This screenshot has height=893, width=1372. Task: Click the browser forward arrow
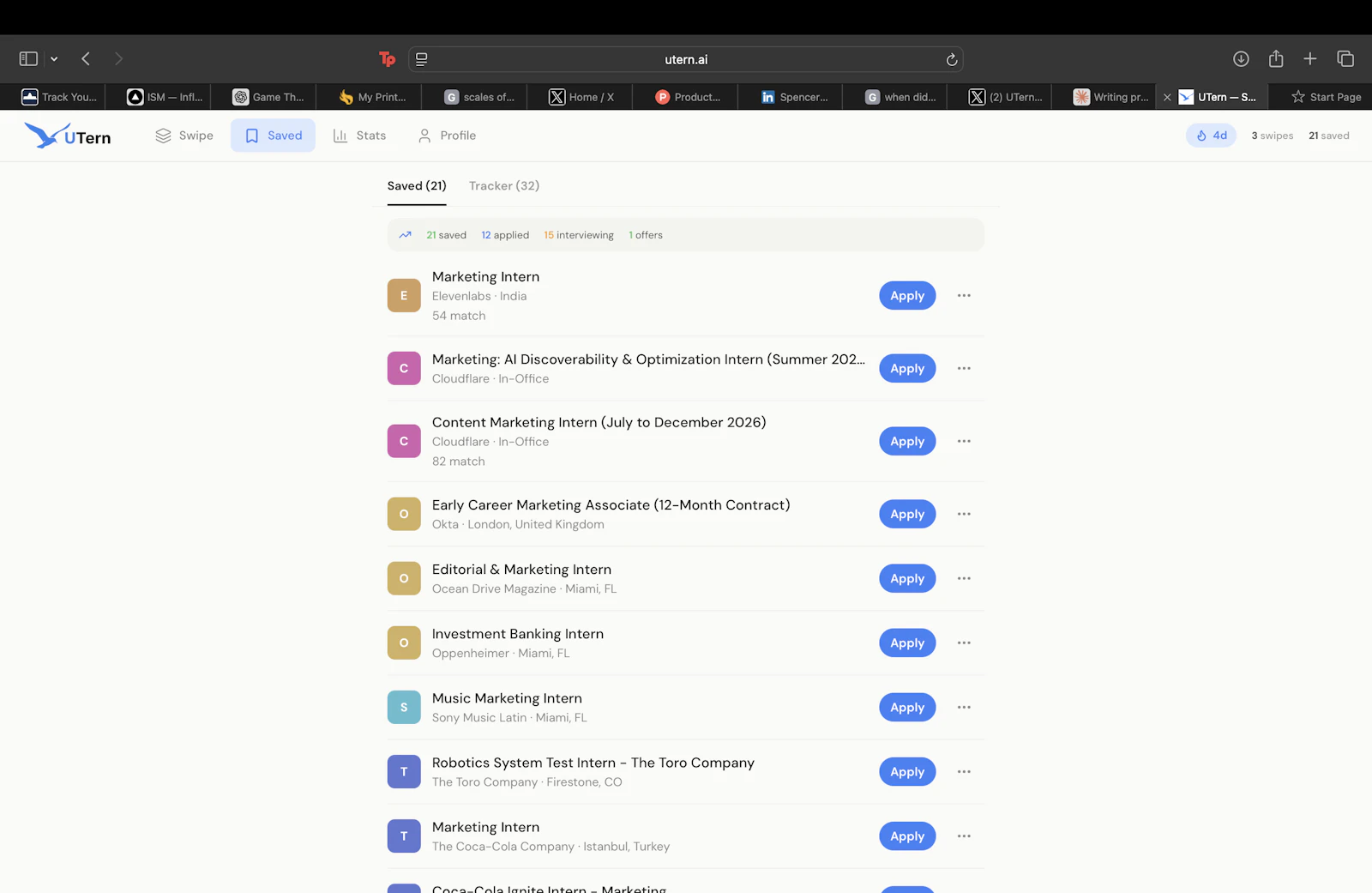point(118,59)
